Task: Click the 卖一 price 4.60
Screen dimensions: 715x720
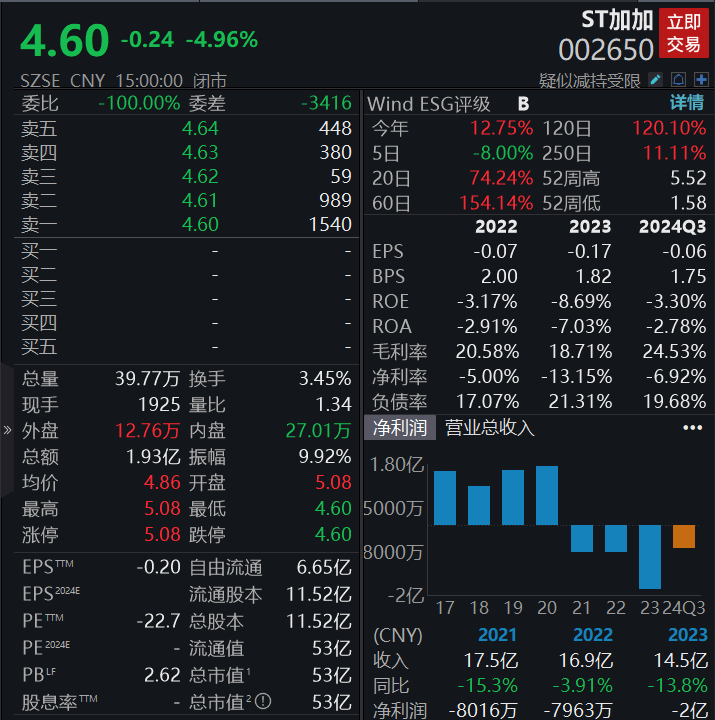Action: pyautogui.click(x=200, y=225)
